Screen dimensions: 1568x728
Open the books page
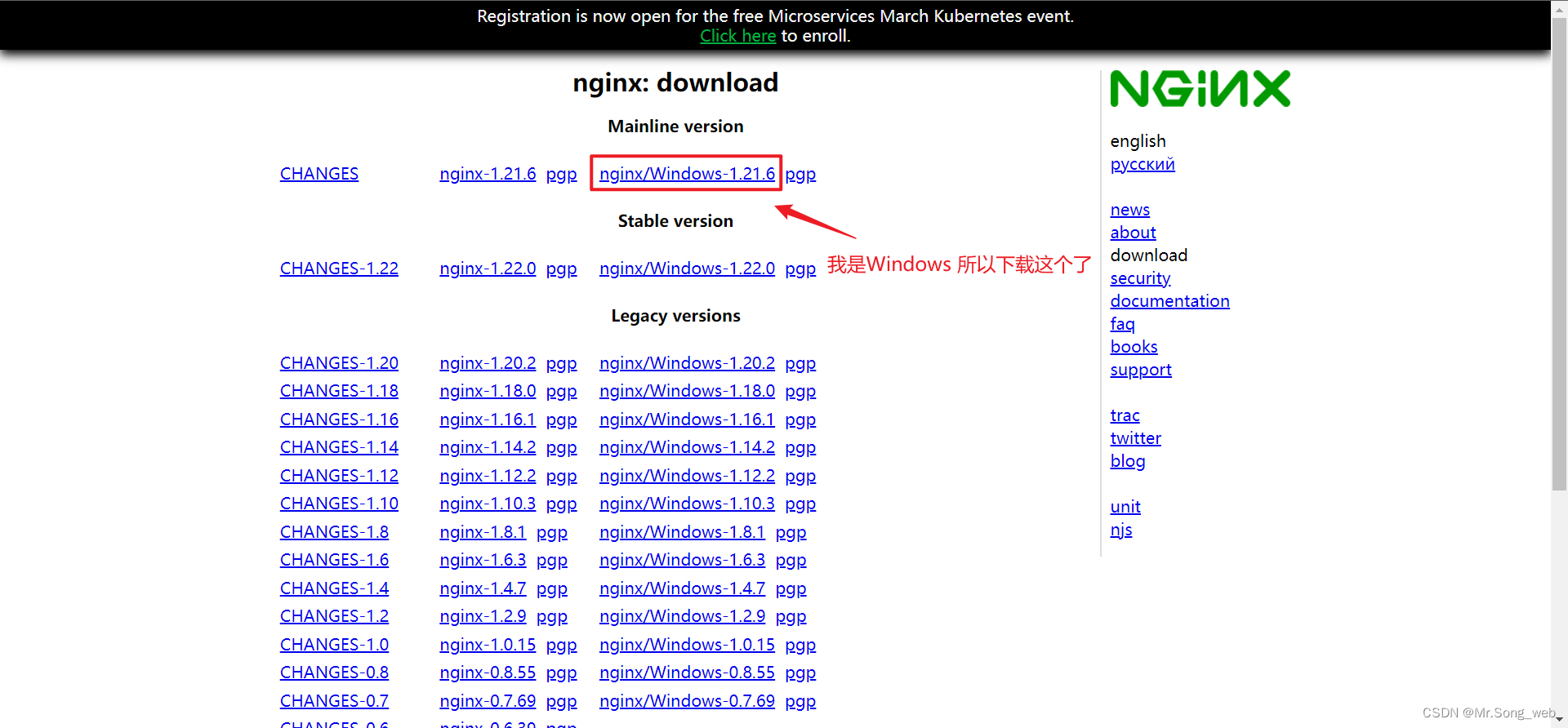(1134, 347)
